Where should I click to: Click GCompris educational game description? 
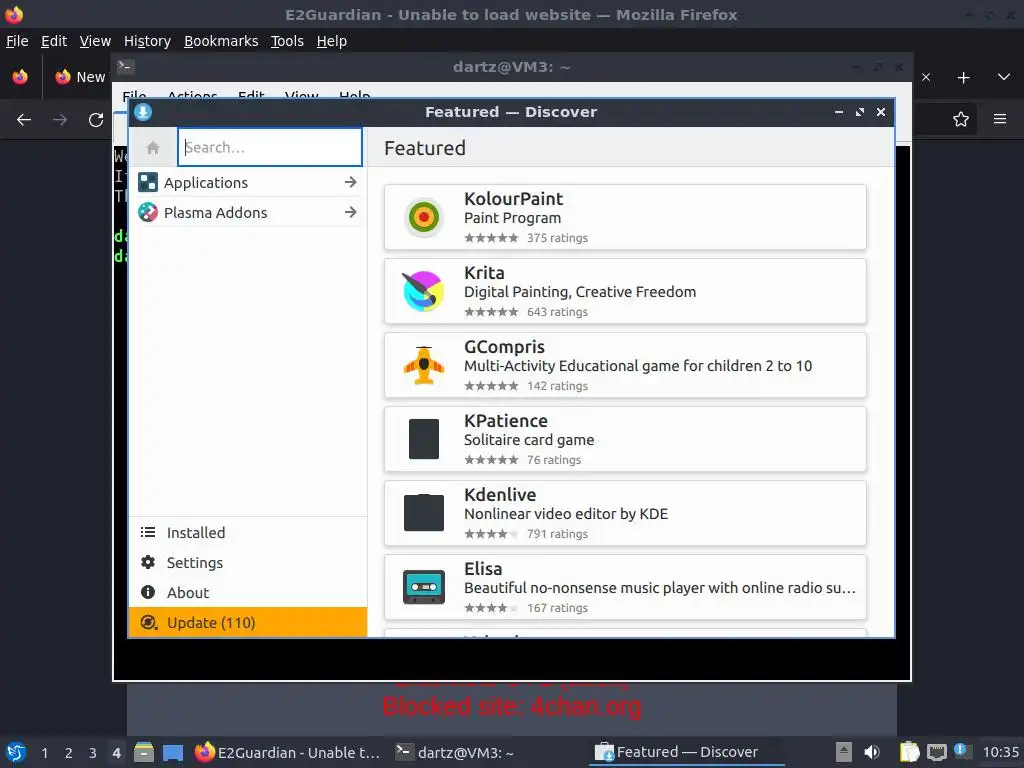click(x=637, y=366)
